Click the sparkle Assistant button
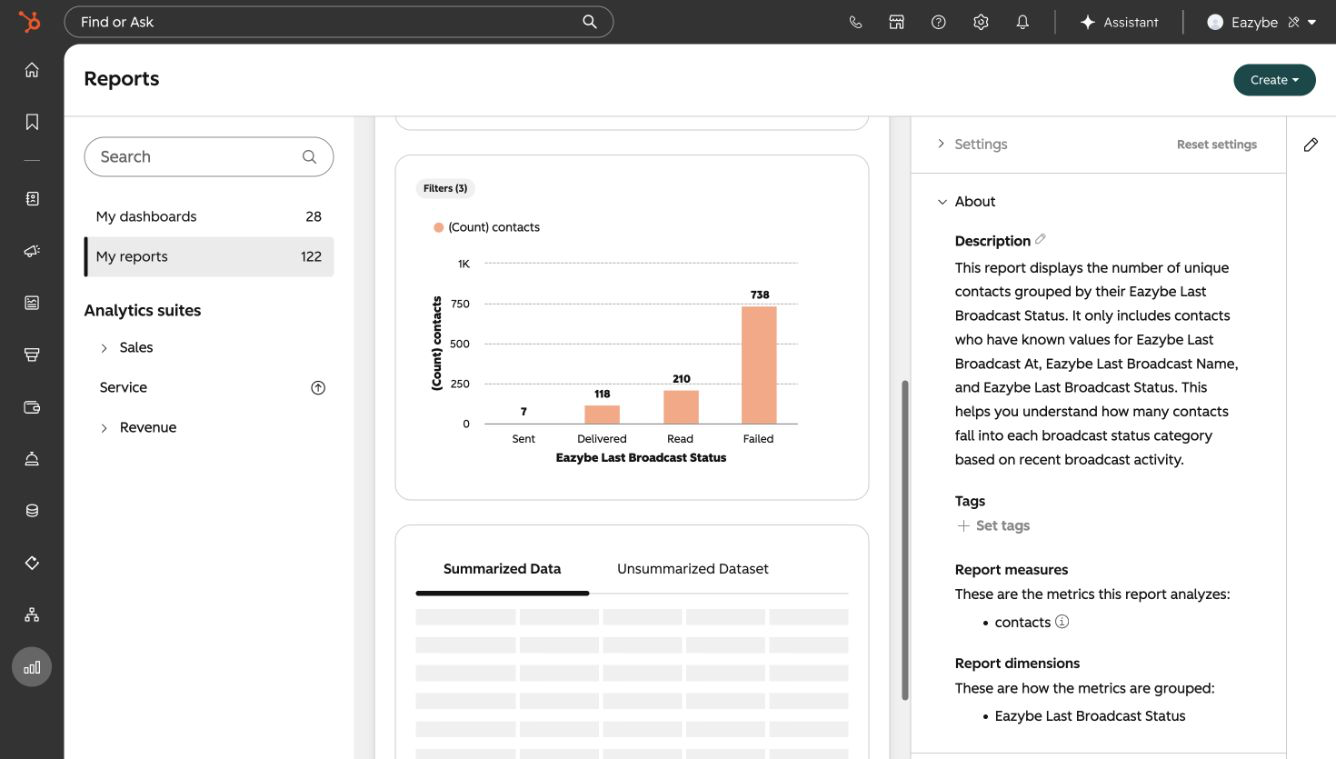The image size is (1336, 759). [1119, 22]
